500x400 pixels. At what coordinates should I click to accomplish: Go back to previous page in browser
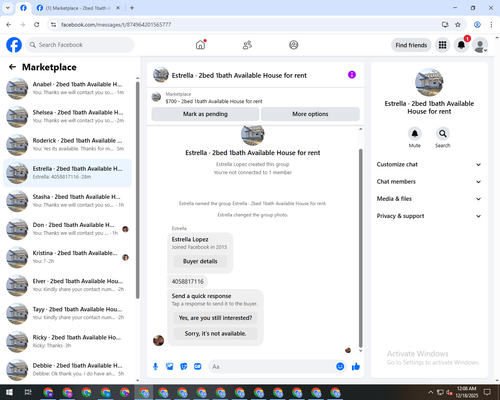click(9, 25)
